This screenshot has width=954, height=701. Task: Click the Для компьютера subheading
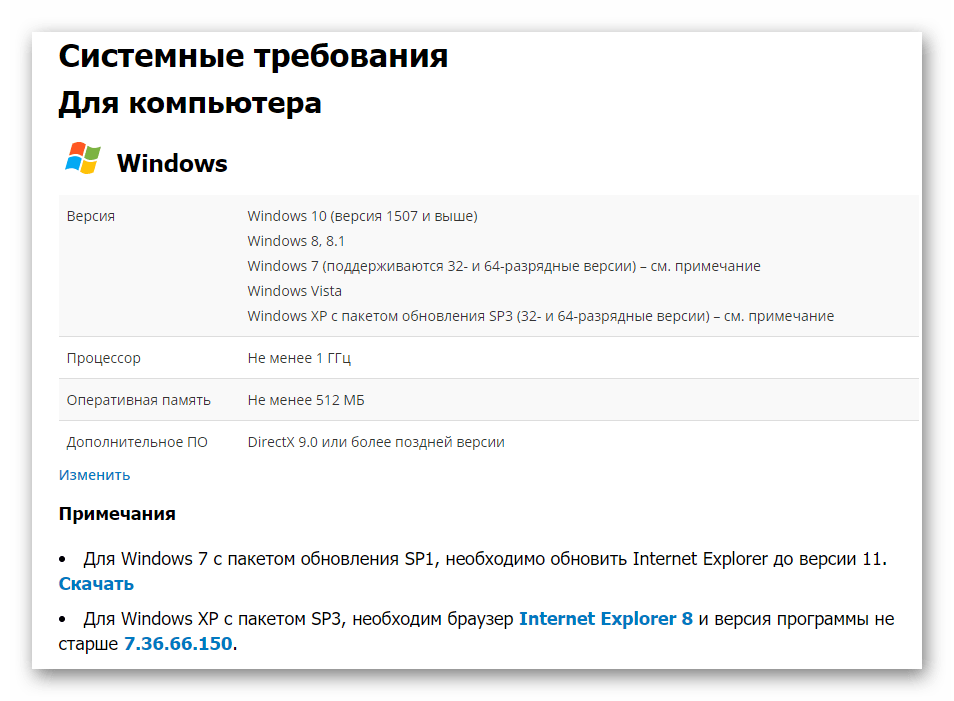190,103
